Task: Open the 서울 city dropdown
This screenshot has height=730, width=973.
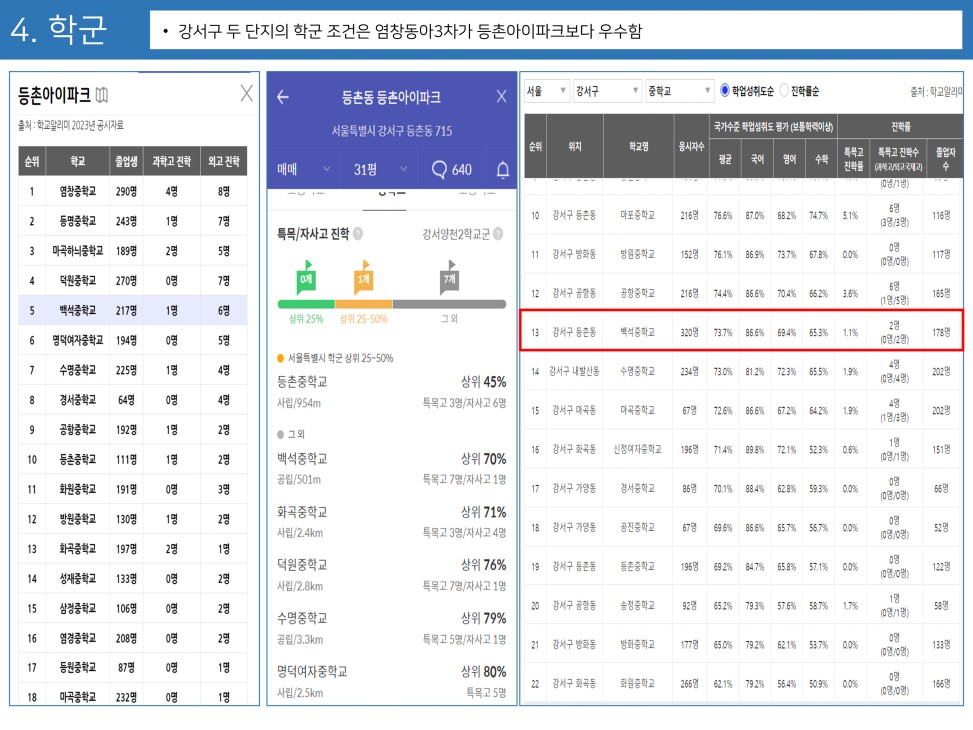Action: (x=547, y=91)
